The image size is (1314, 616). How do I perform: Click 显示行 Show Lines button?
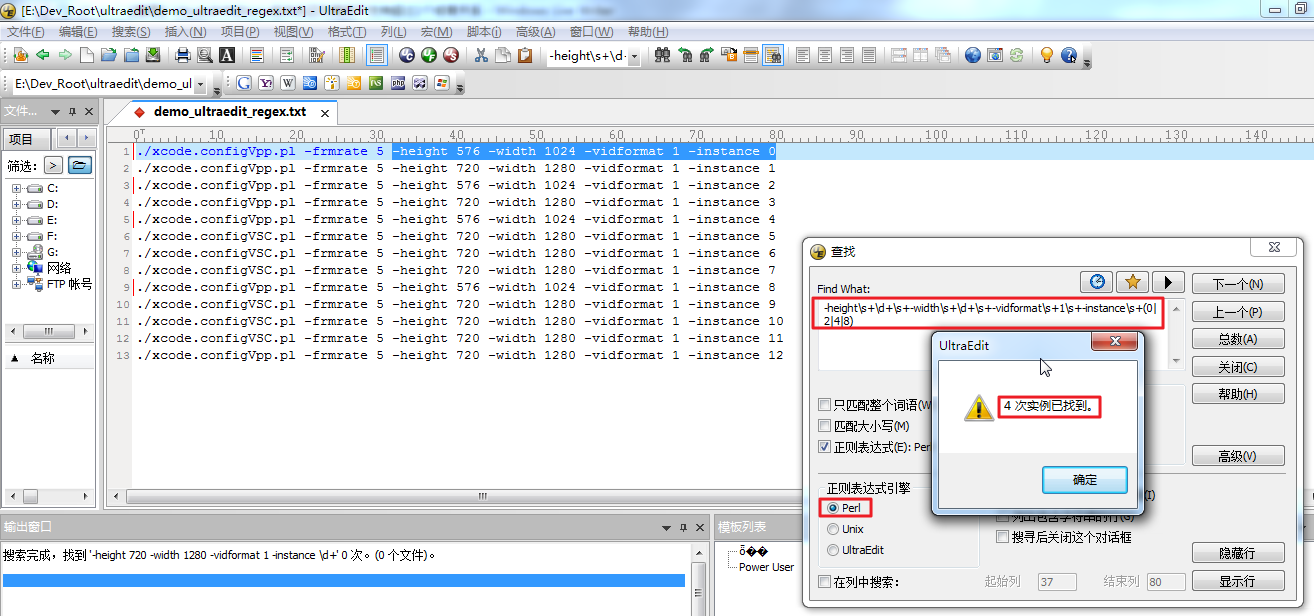(1238, 581)
